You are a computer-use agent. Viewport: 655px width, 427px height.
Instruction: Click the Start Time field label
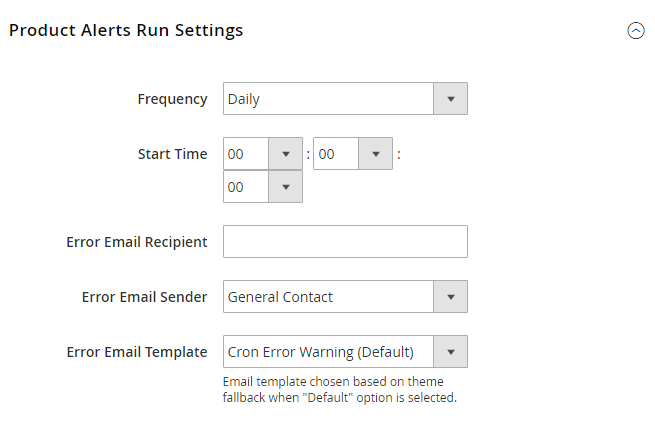(172, 154)
